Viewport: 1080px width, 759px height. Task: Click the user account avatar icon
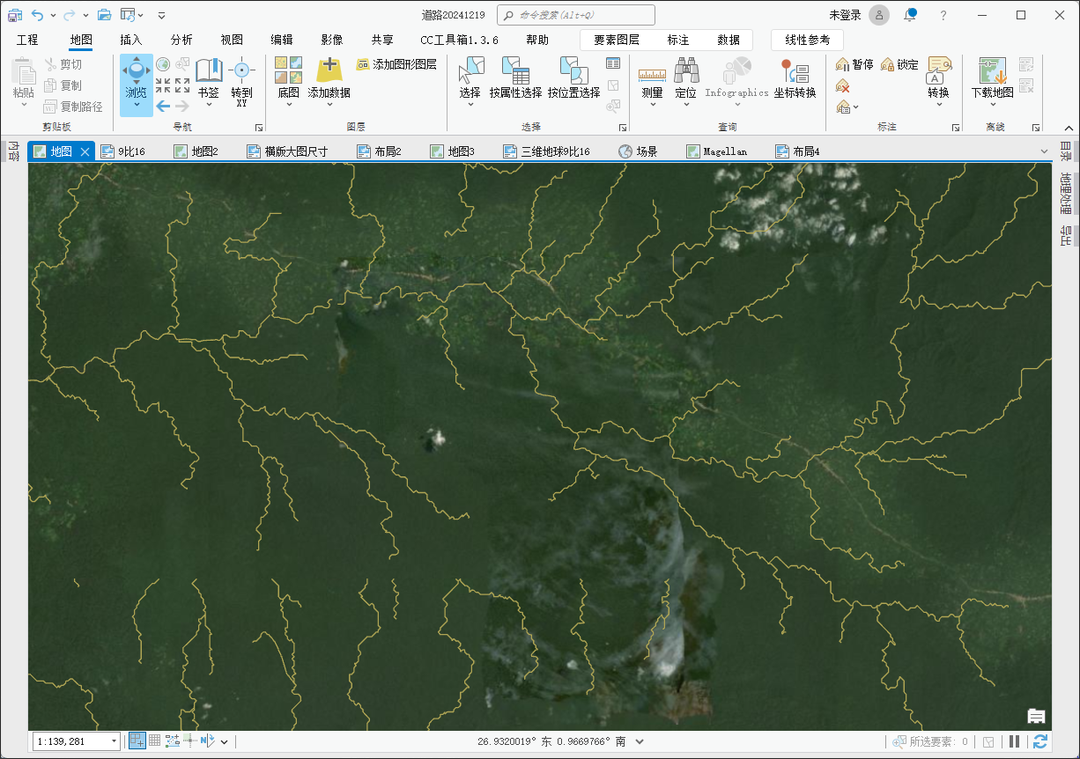click(879, 14)
